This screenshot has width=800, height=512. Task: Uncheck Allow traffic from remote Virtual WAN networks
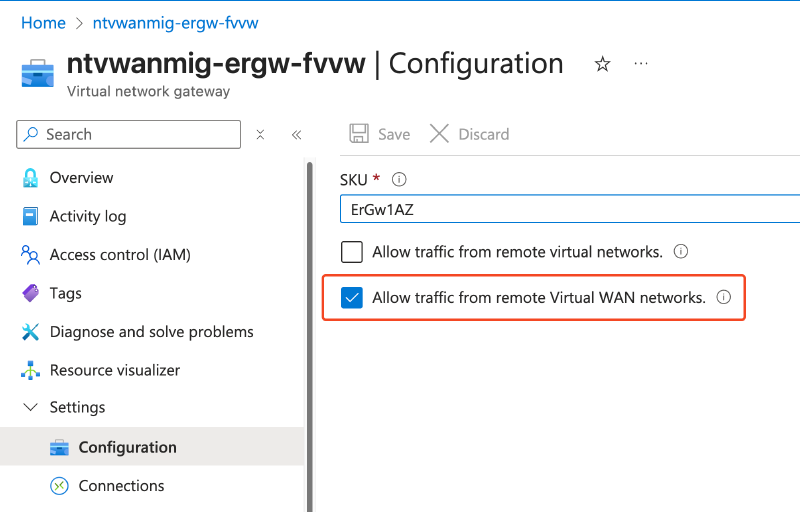click(x=352, y=298)
